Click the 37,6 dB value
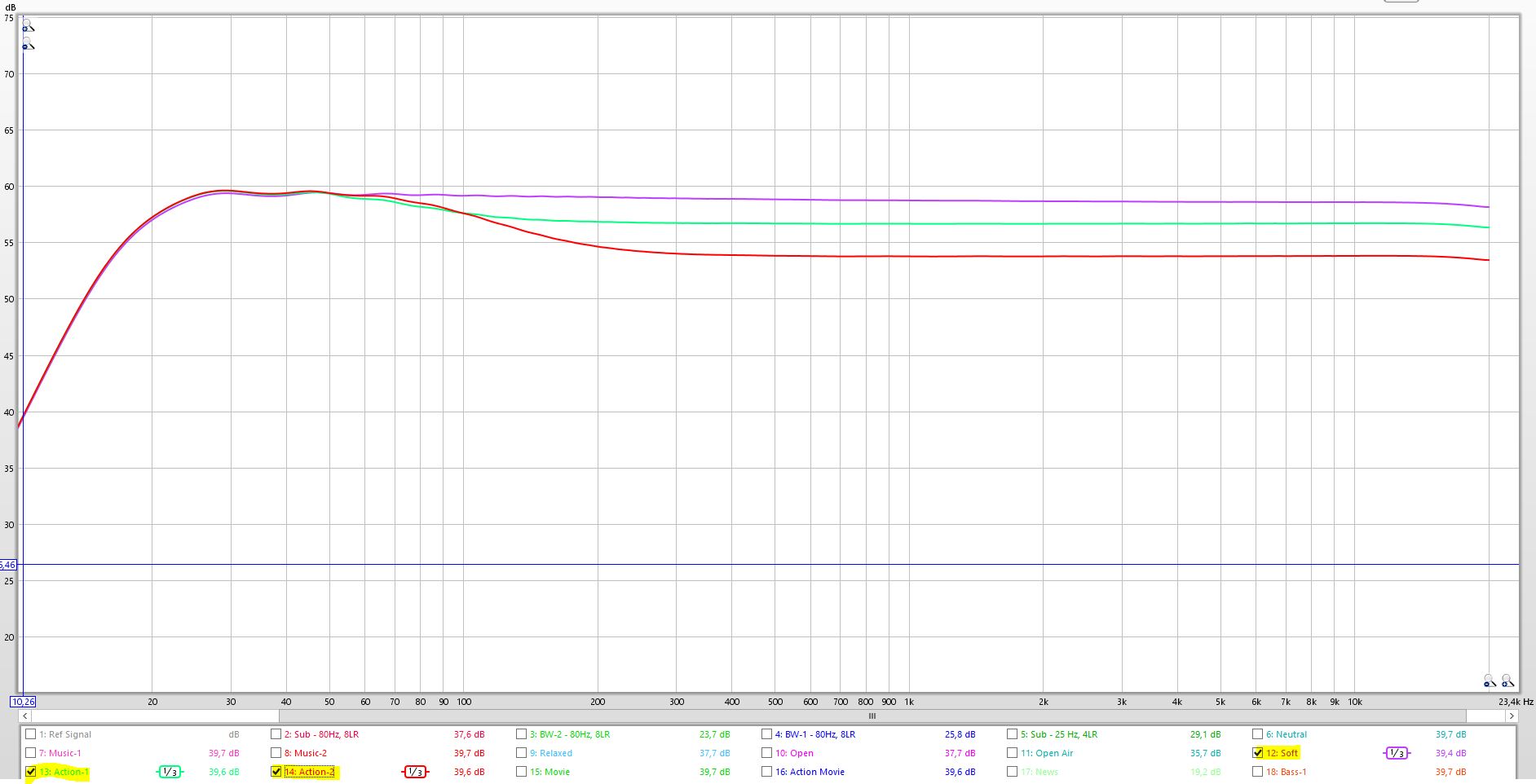 [469, 734]
